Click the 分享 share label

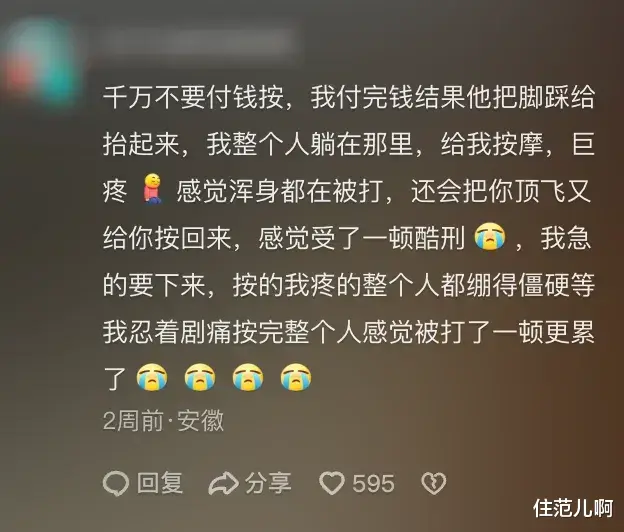268,483
